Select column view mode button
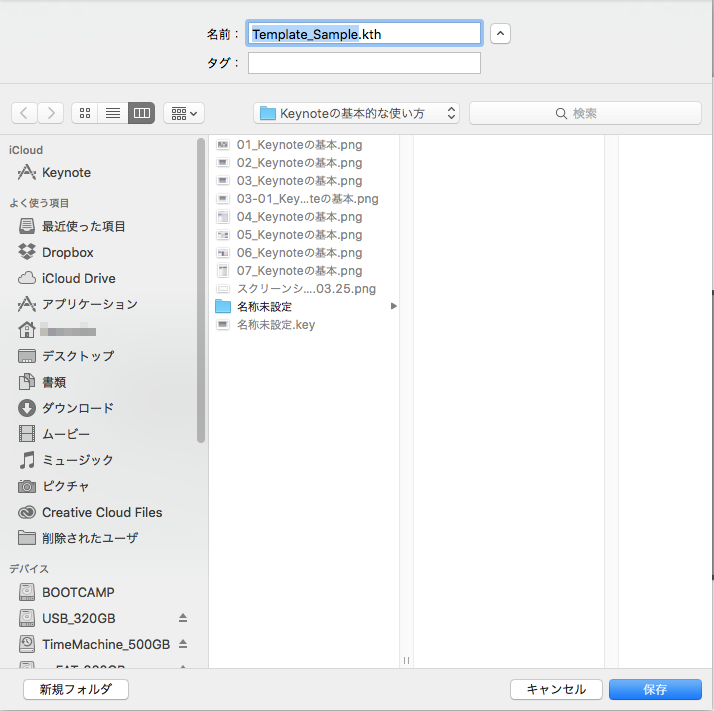 click(142, 113)
